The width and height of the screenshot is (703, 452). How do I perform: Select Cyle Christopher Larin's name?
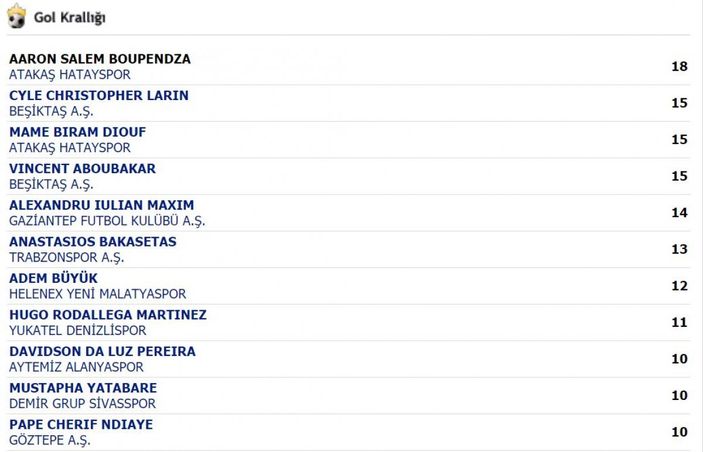[x=99, y=96]
